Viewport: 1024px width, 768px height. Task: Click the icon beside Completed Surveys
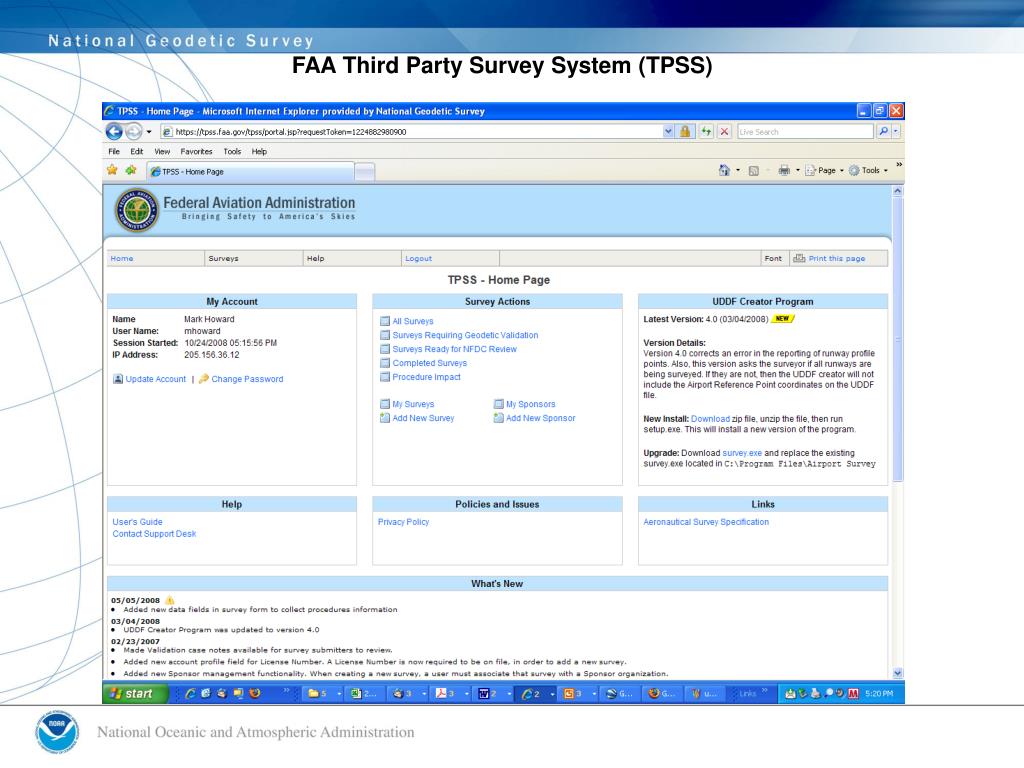[385, 363]
